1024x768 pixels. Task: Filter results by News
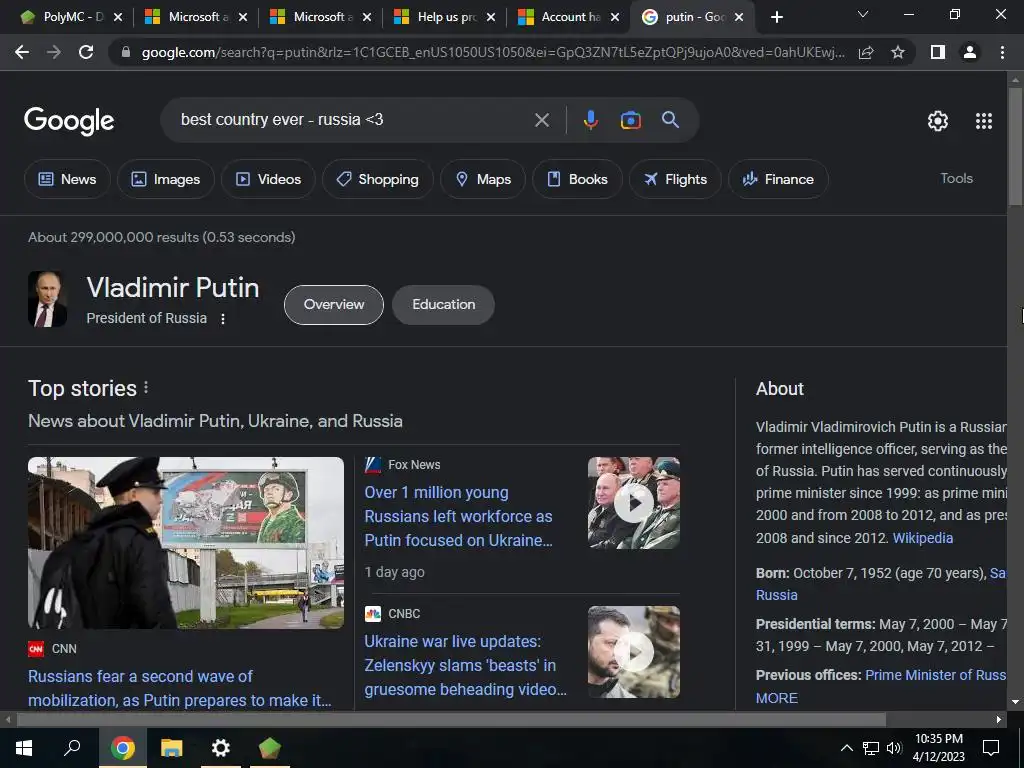pos(67,179)
